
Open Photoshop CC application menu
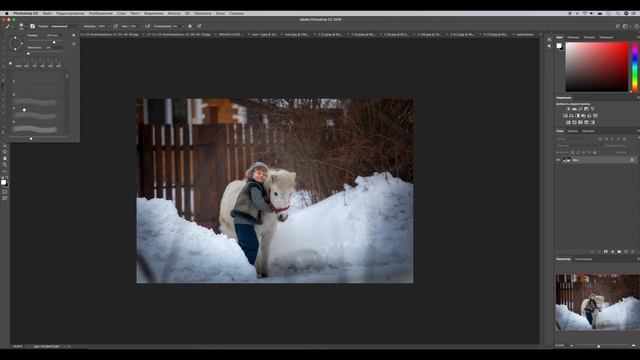[26, 13]
